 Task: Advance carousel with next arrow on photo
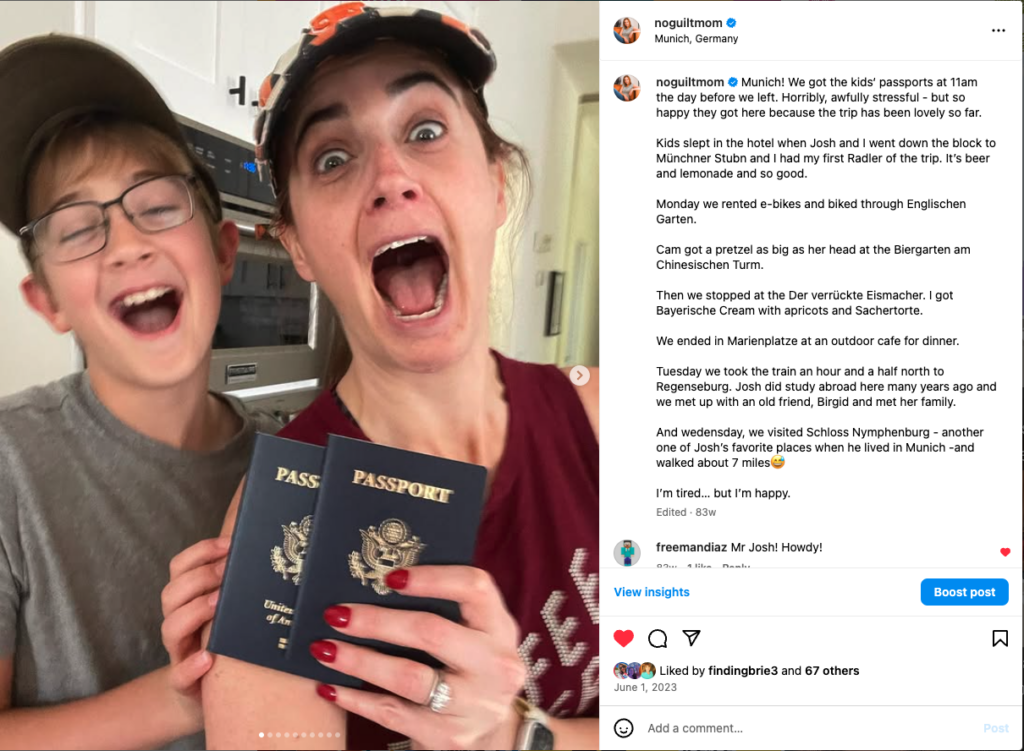pyautogui.click(x=579, y=375)
